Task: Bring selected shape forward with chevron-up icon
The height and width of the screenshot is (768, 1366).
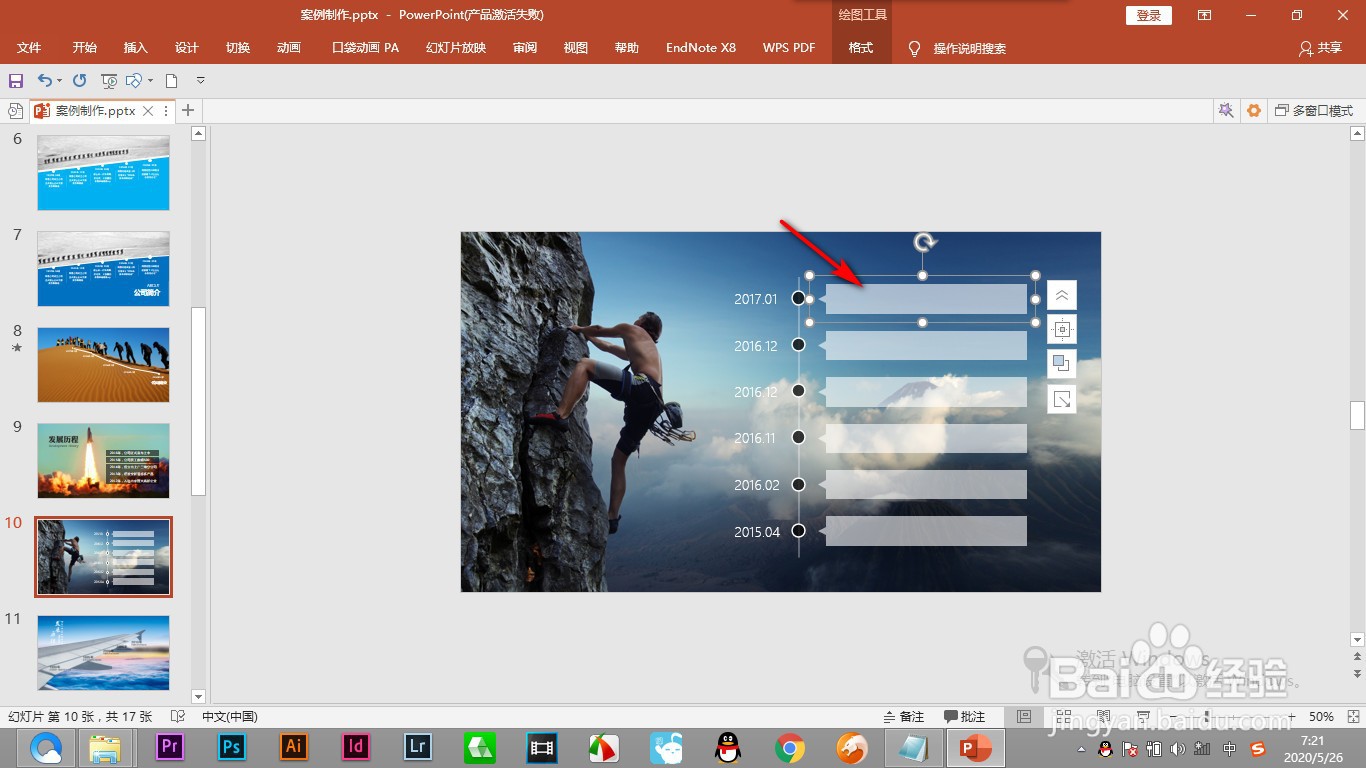Action: [1062, 295]
